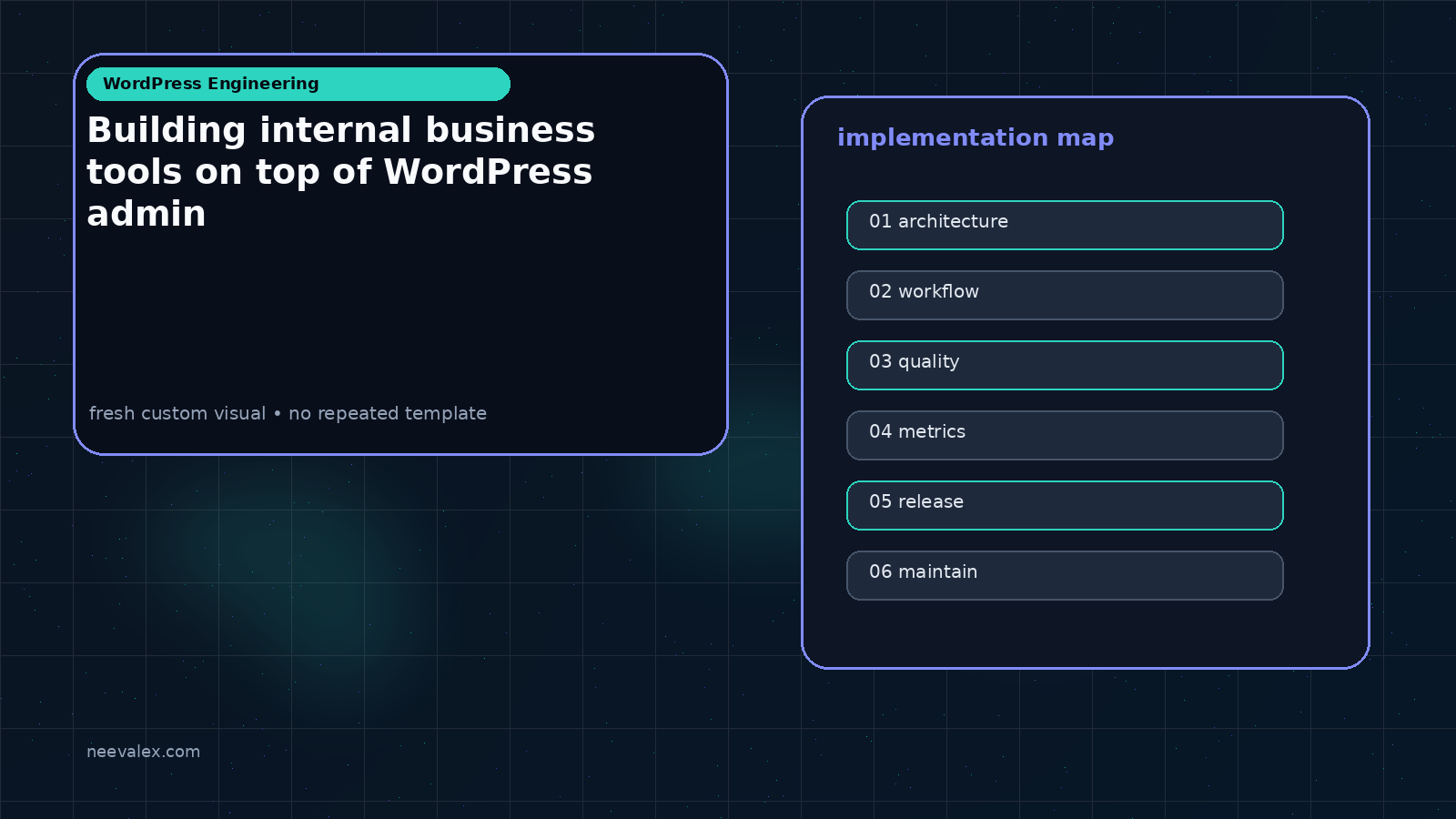Select the 02 workflow item
Screen dimensions: 1456x819
click(1065, 295)
